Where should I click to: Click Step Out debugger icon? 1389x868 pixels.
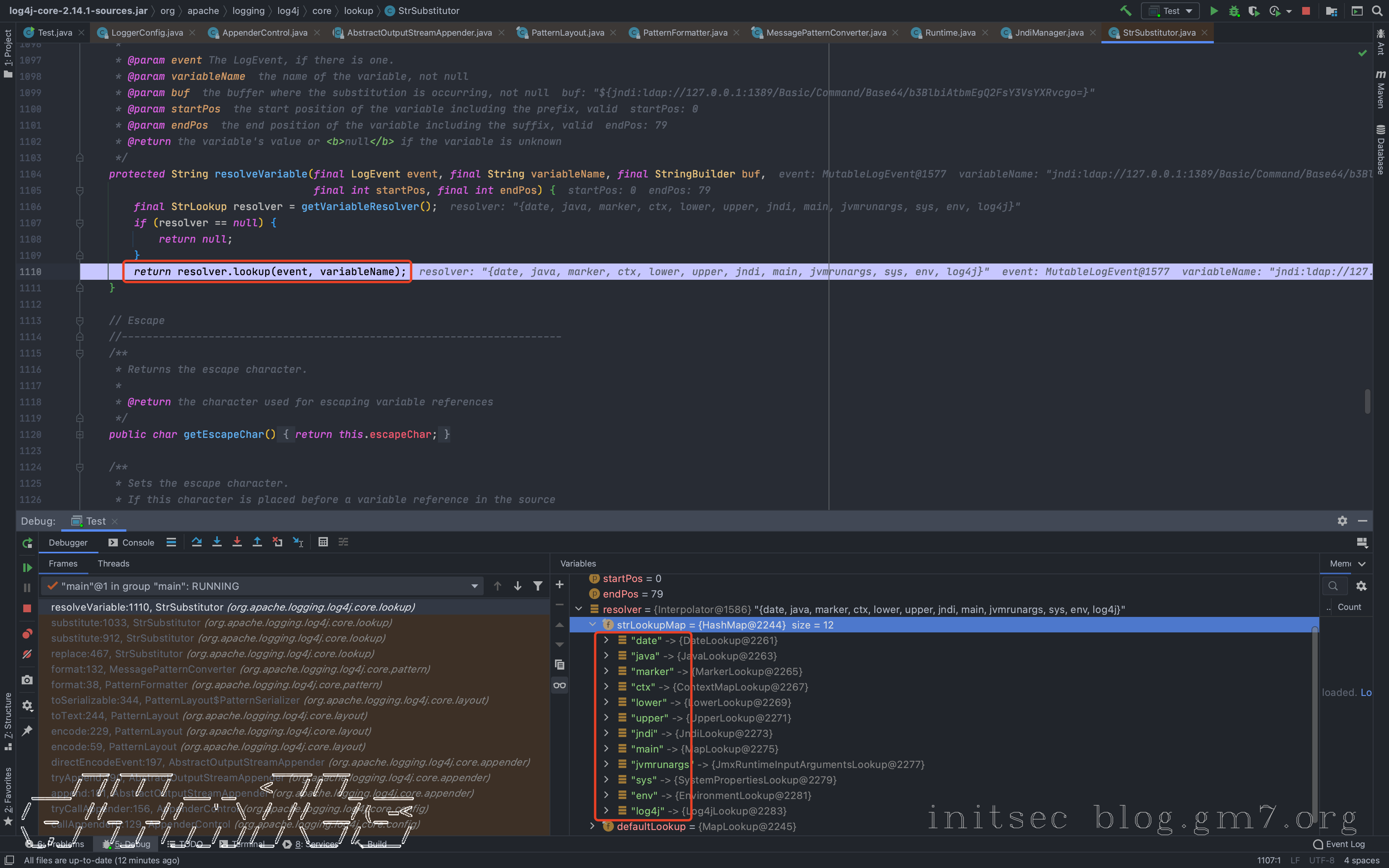click(257, 542)
